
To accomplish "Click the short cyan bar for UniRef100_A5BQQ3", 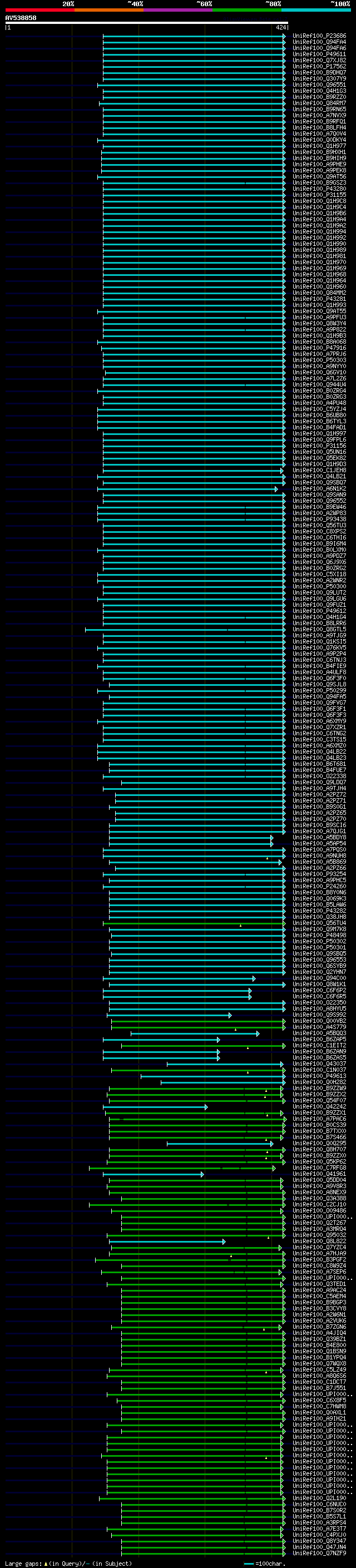I will coord(195,1033).
